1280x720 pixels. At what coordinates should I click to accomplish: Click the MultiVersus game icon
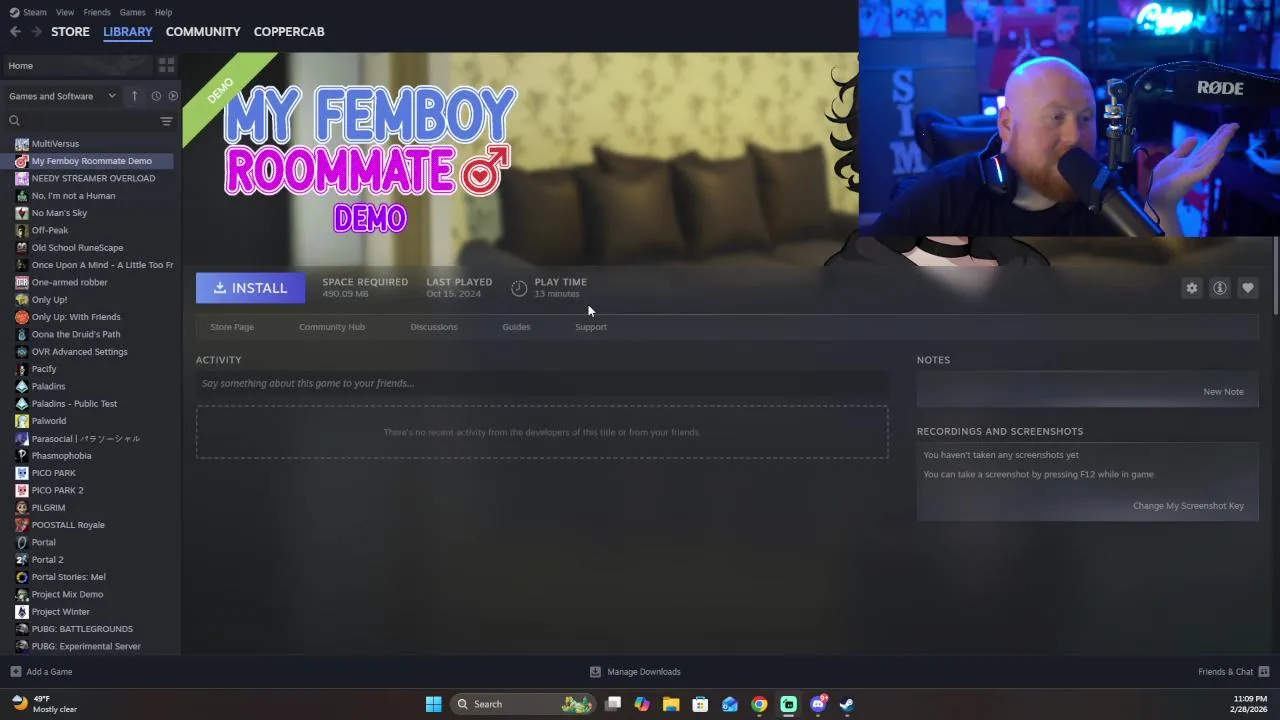click(22, 144)
